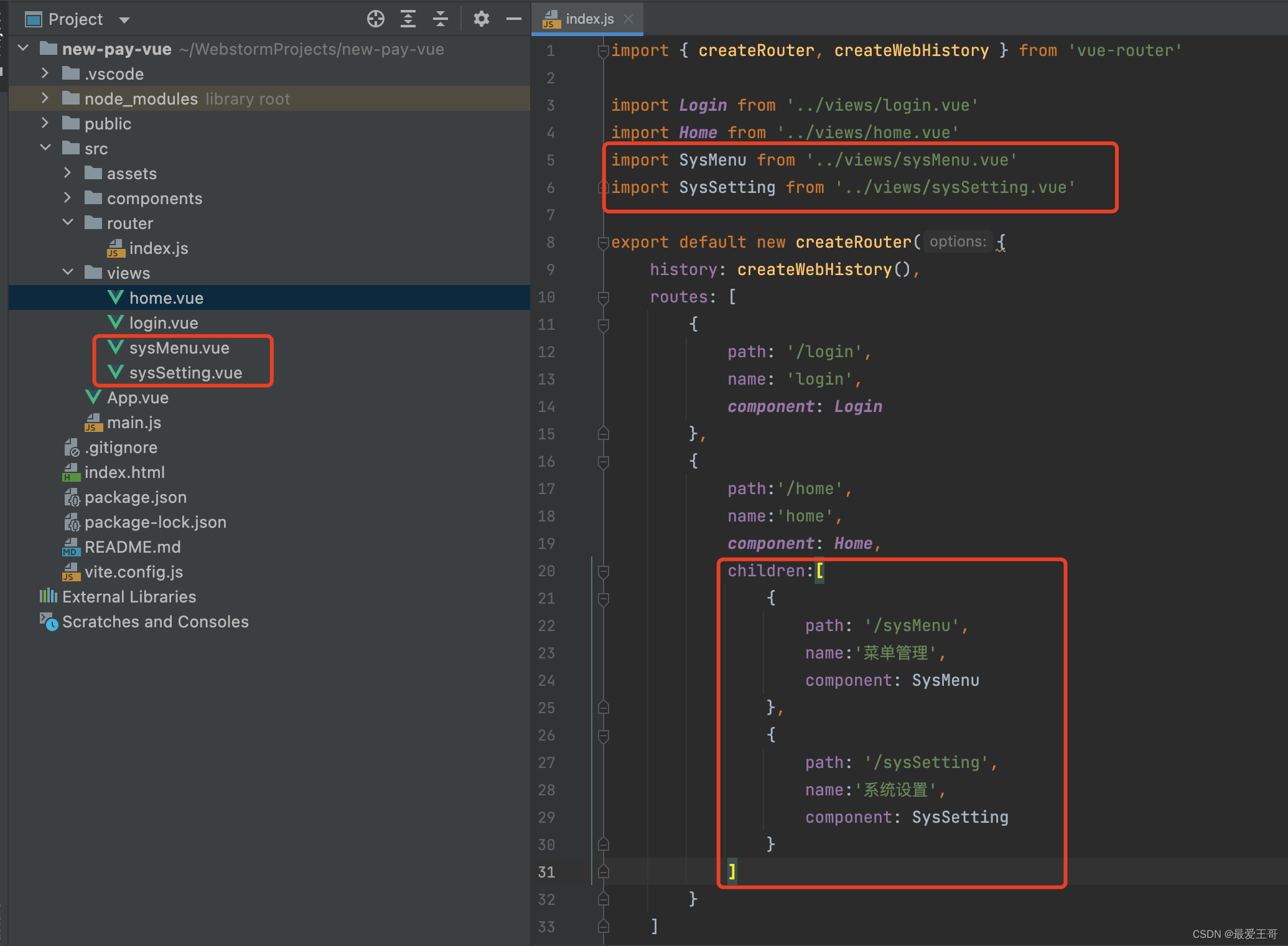Hide the Project tool window
The image size is (1288, 946).
pos(513,19)
